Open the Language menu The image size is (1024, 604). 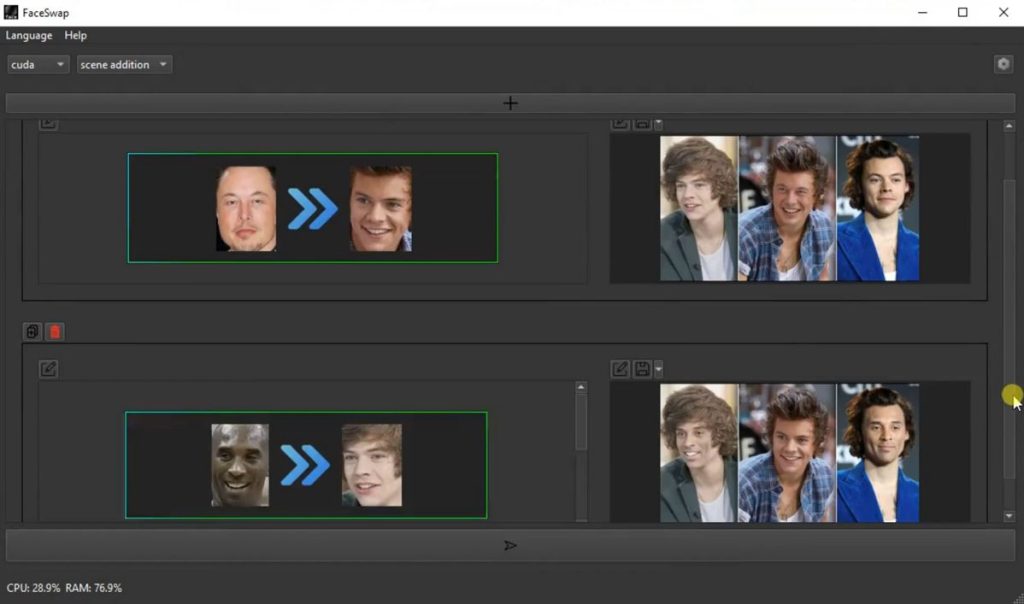tap(29, 35)
